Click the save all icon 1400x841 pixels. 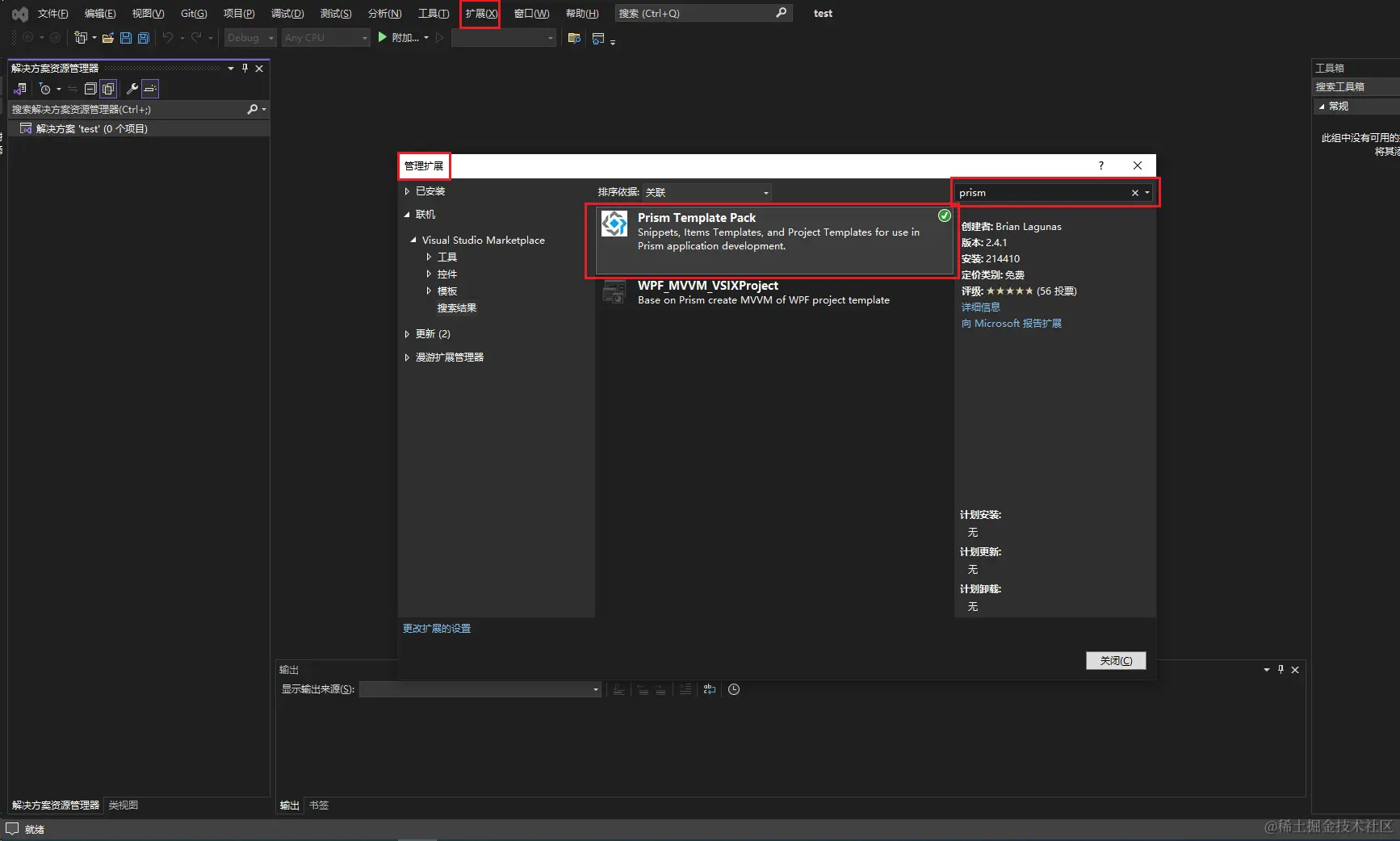tap(144, 38)
